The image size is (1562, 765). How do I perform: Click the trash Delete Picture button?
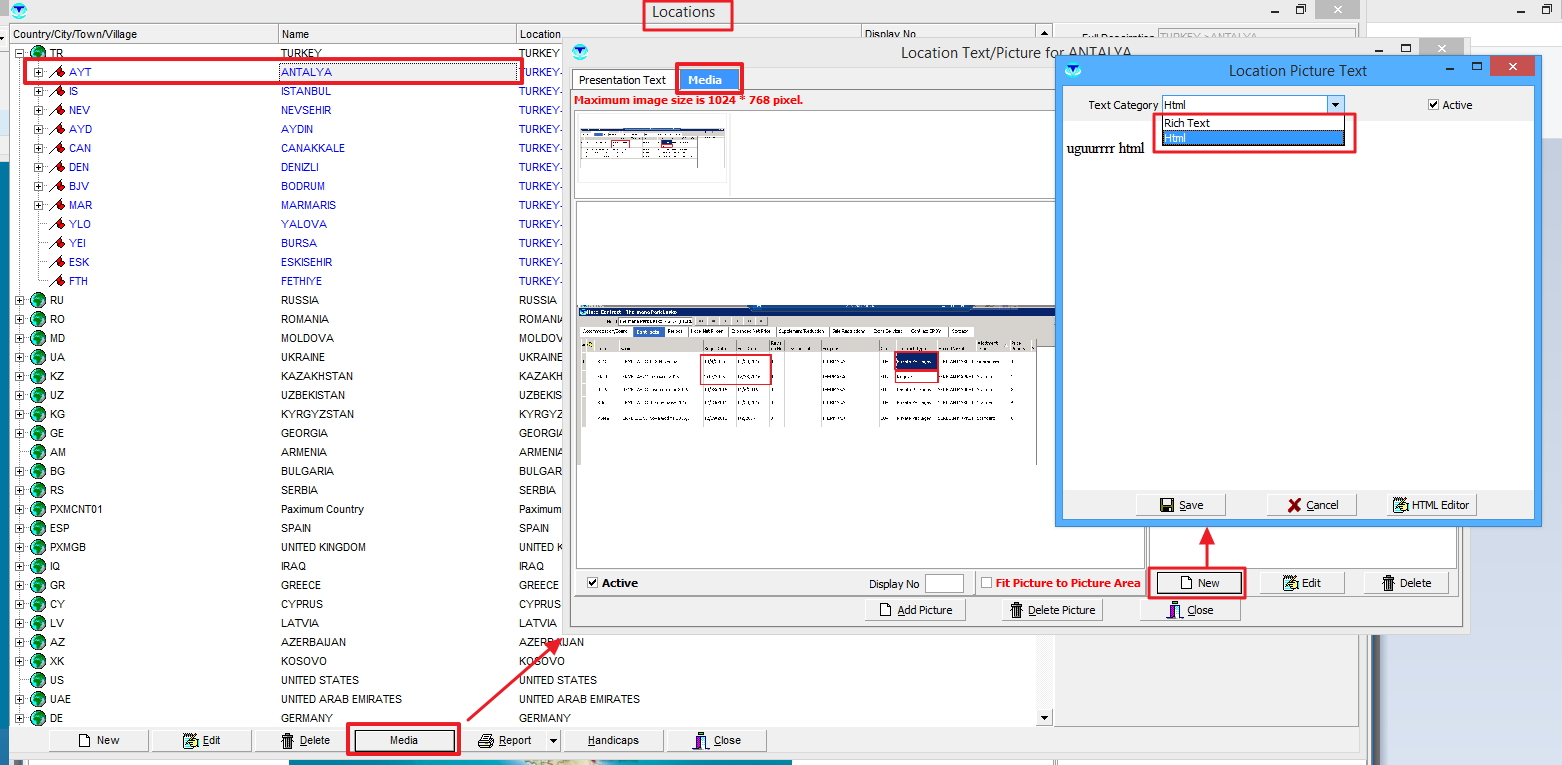coord(1052,610)
